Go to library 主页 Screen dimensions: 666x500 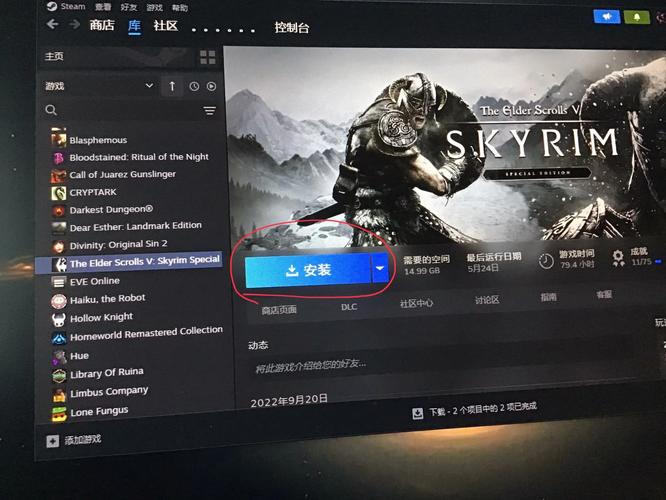(x=54, y=56)
